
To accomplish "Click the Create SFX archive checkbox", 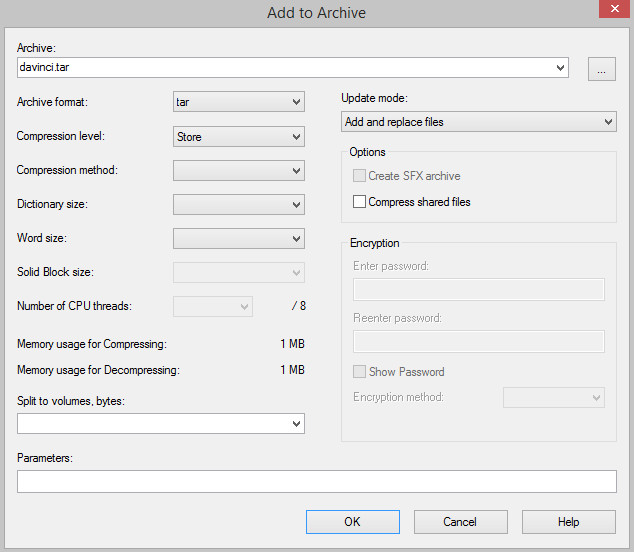I will (360, 176).
